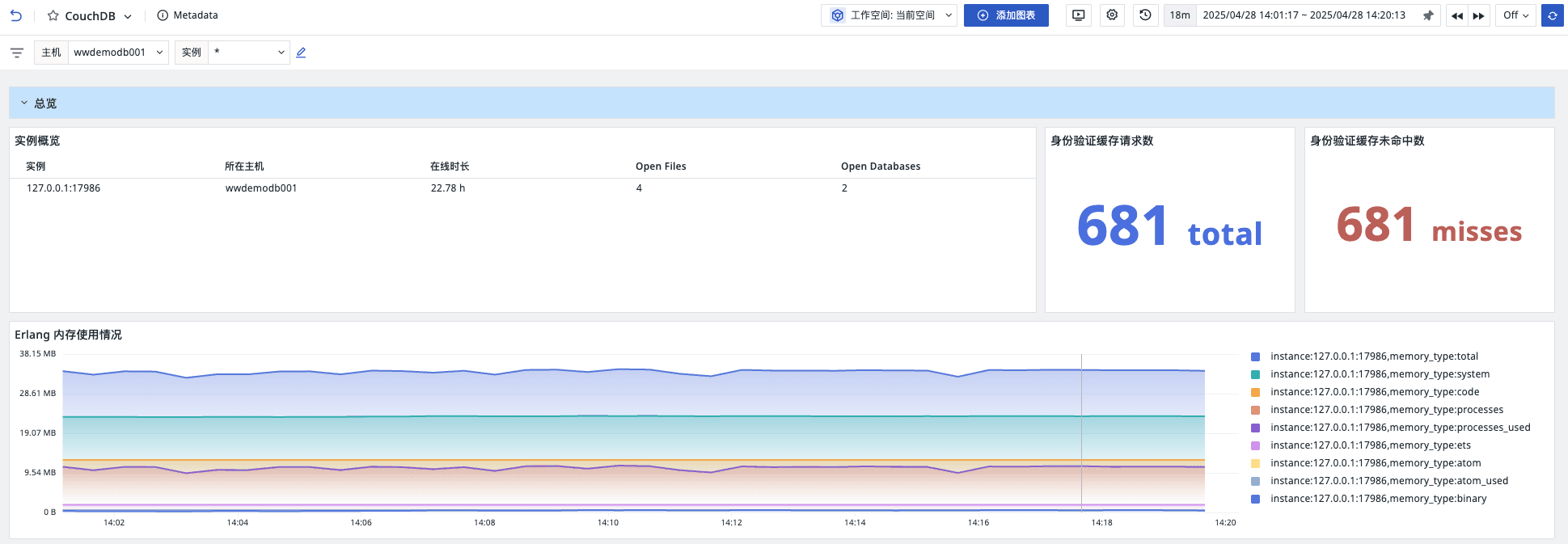Click the uptime column header
The image size is (1568, 544).
click(x=450, y=167)
